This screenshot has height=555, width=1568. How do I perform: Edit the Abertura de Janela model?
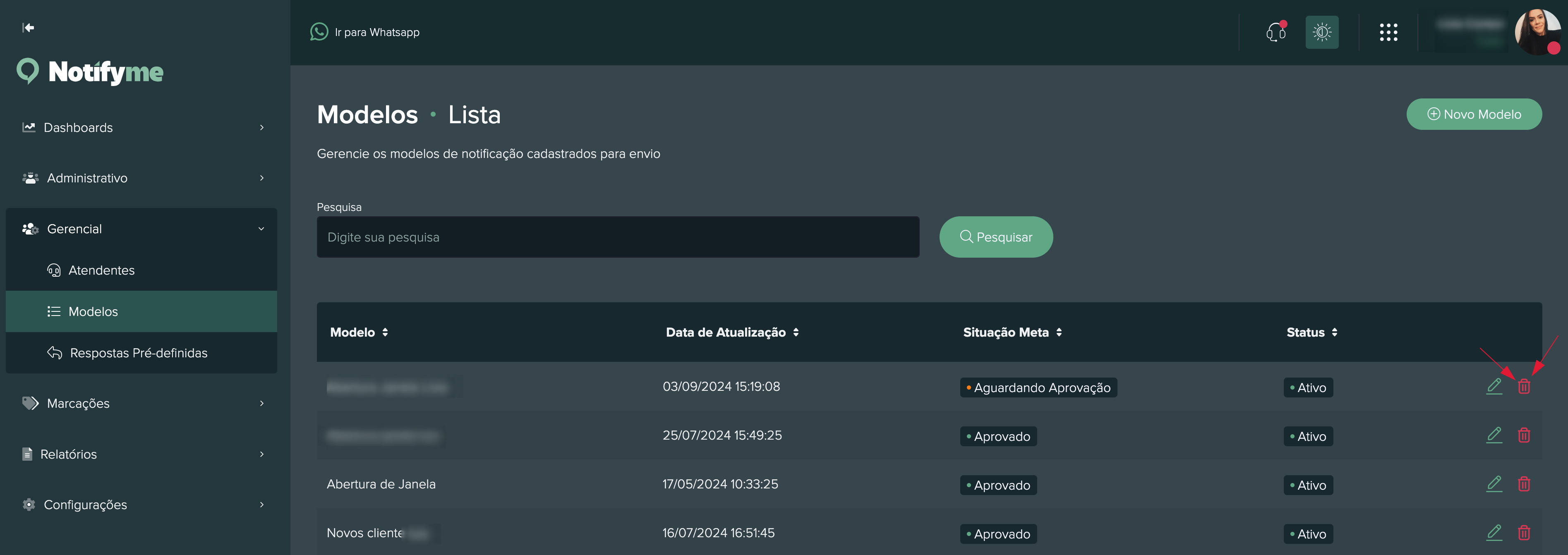(x=1494, y=484)
